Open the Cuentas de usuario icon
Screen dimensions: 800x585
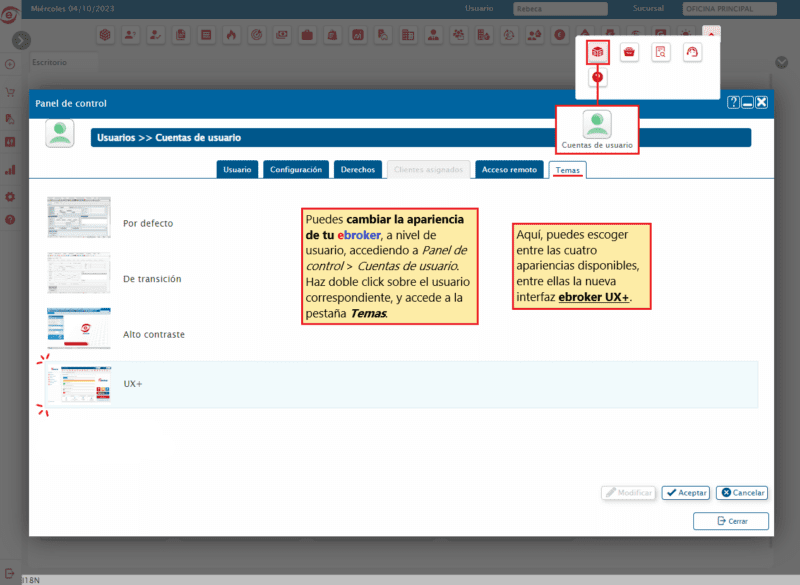tap(597, 125)
